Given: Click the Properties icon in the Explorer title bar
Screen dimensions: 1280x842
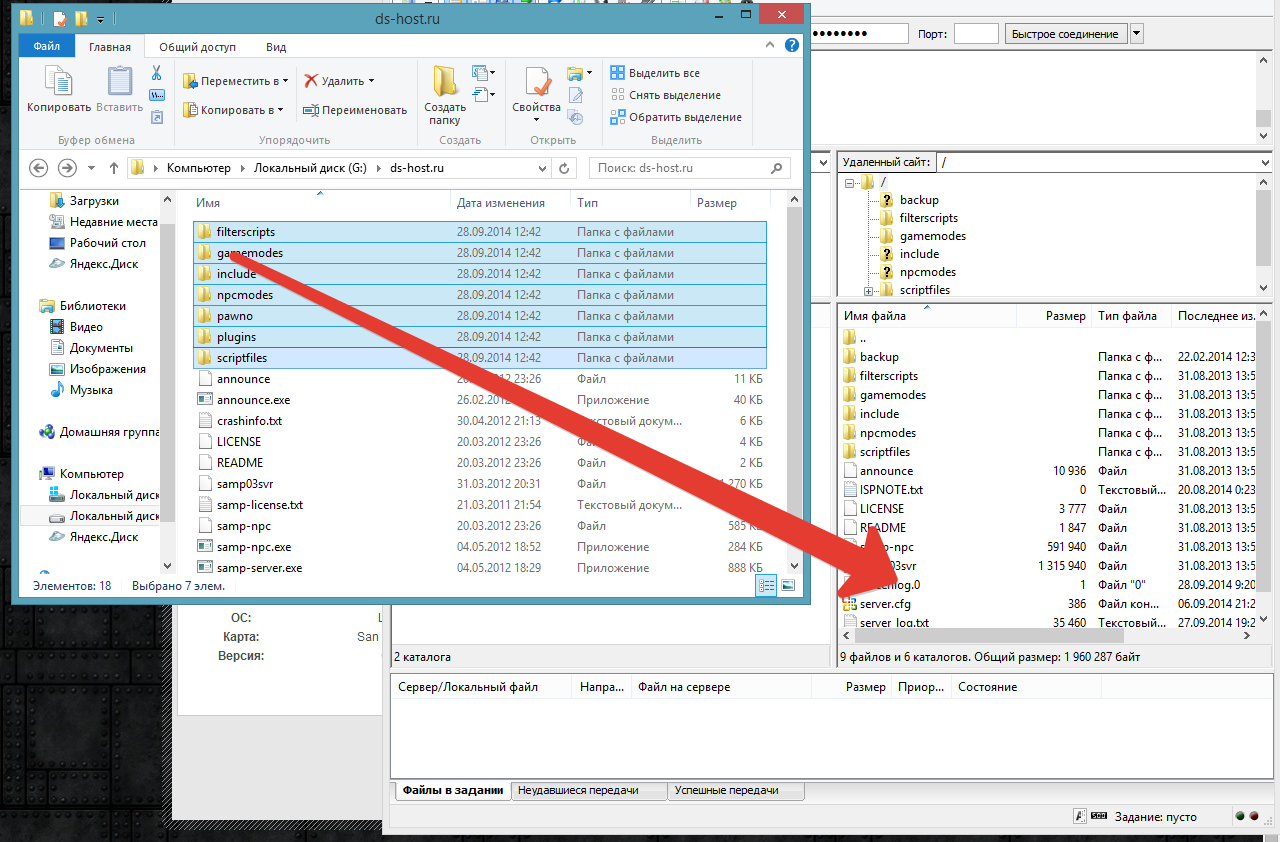Looking at the screenshot, I should point(59,18).
